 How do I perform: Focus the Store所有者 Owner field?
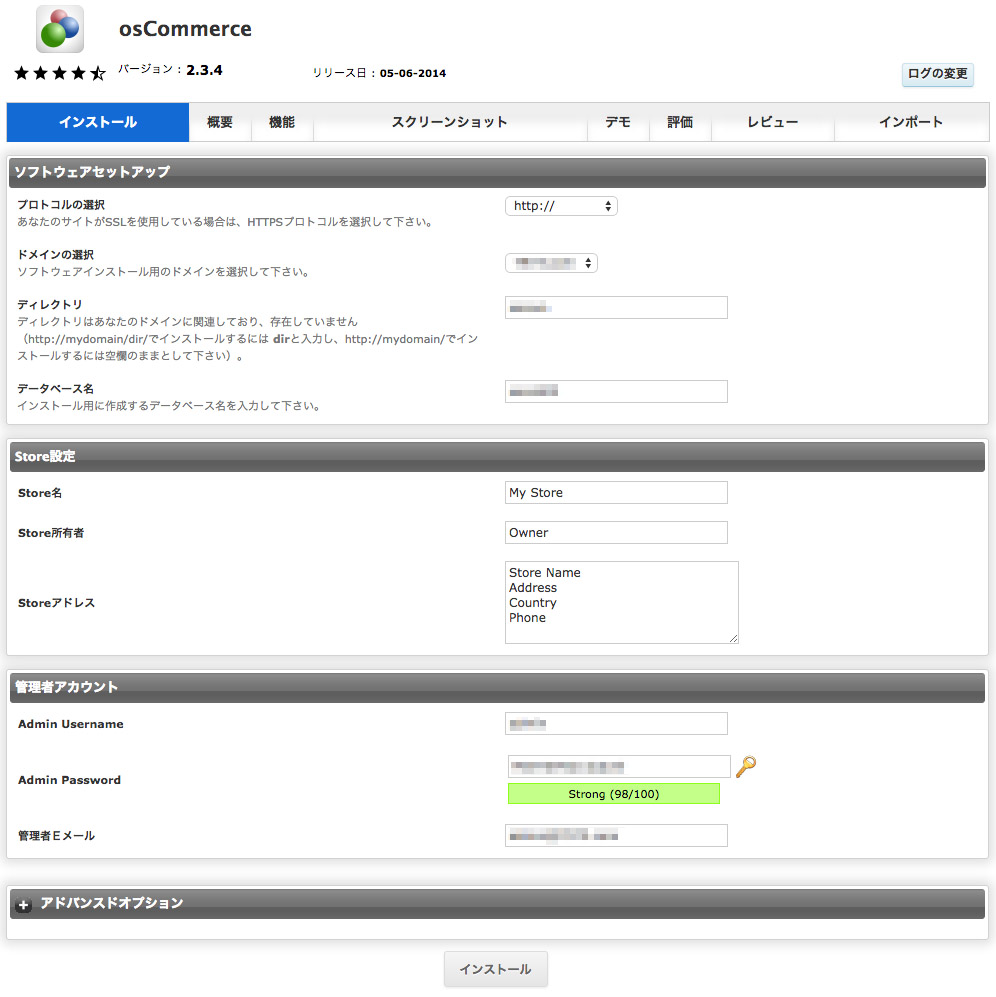pyautogui.click(x=616, y=533)
